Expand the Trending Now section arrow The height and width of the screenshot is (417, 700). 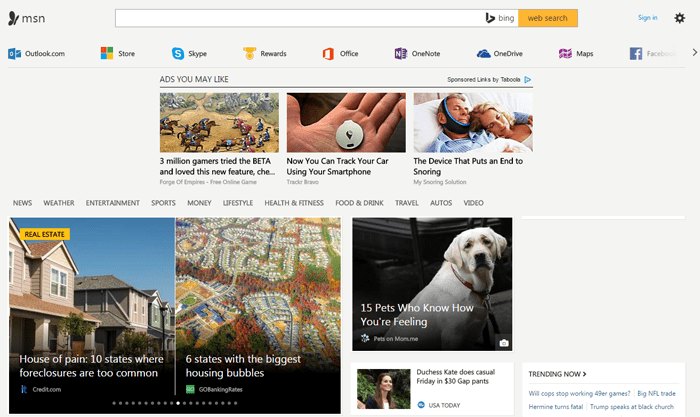tap(584, 374)
